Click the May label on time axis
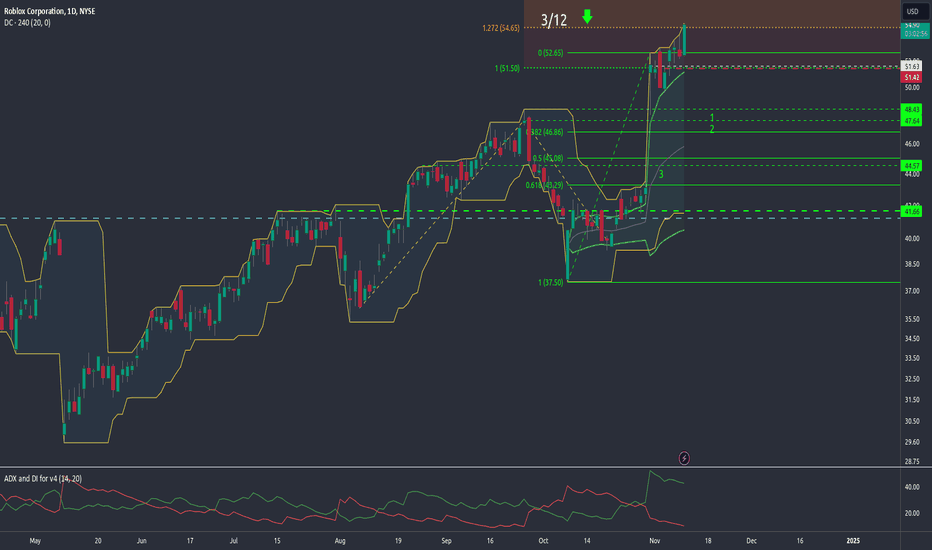932x550 pixels. pyautogui.click(x=35, y=540)
